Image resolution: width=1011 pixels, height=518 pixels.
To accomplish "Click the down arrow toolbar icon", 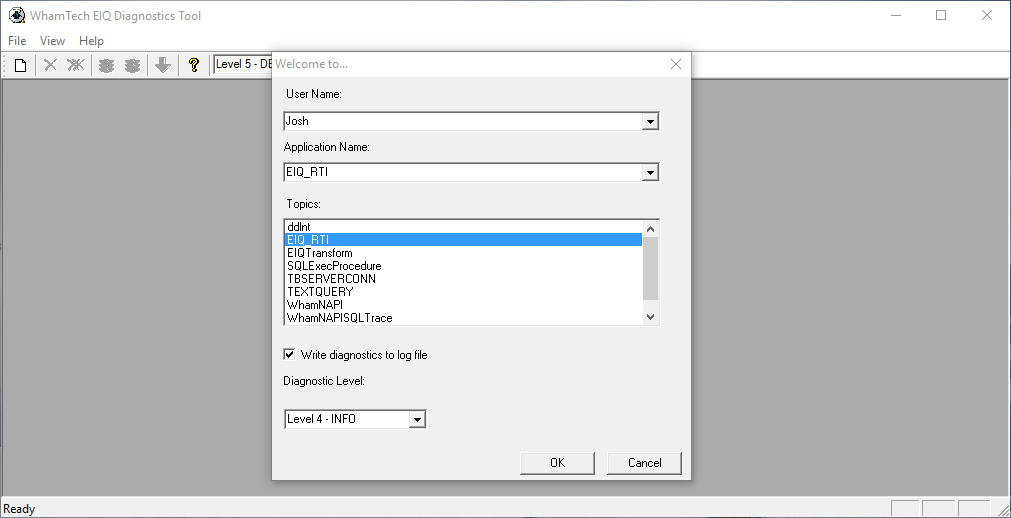I will point(163,65).
